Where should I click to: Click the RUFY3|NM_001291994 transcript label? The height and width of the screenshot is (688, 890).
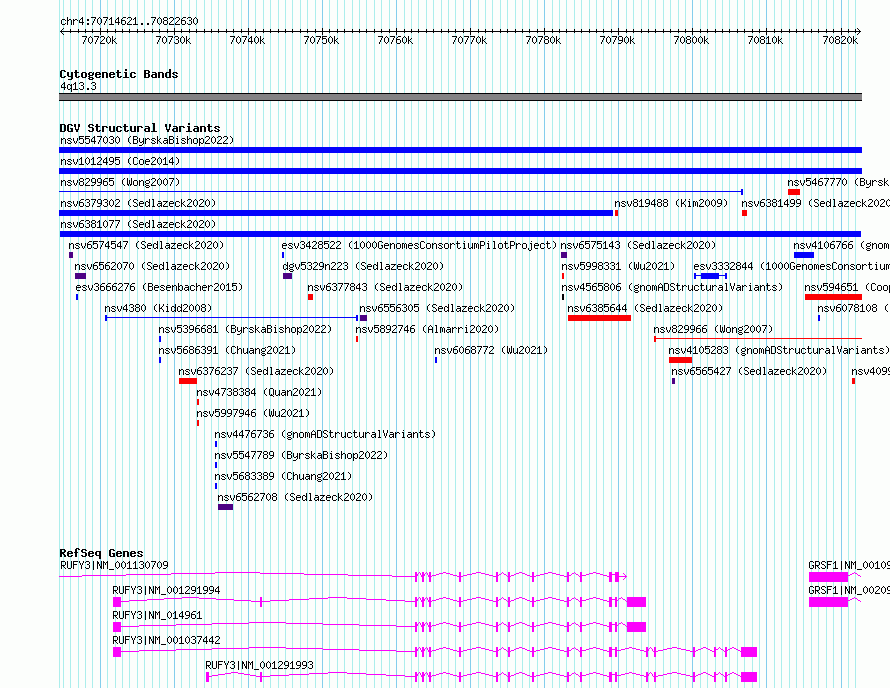166,590
